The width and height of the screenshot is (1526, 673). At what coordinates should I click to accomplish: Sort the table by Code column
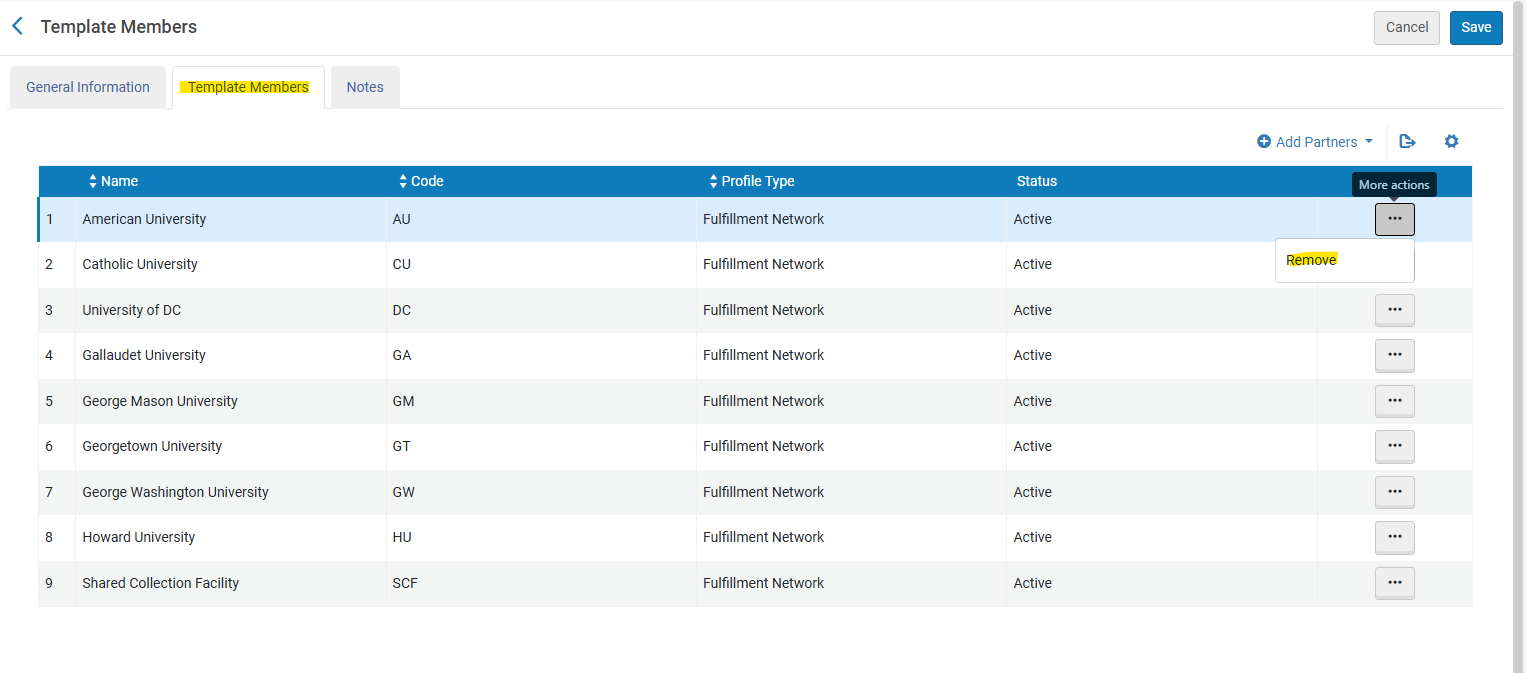421,181
